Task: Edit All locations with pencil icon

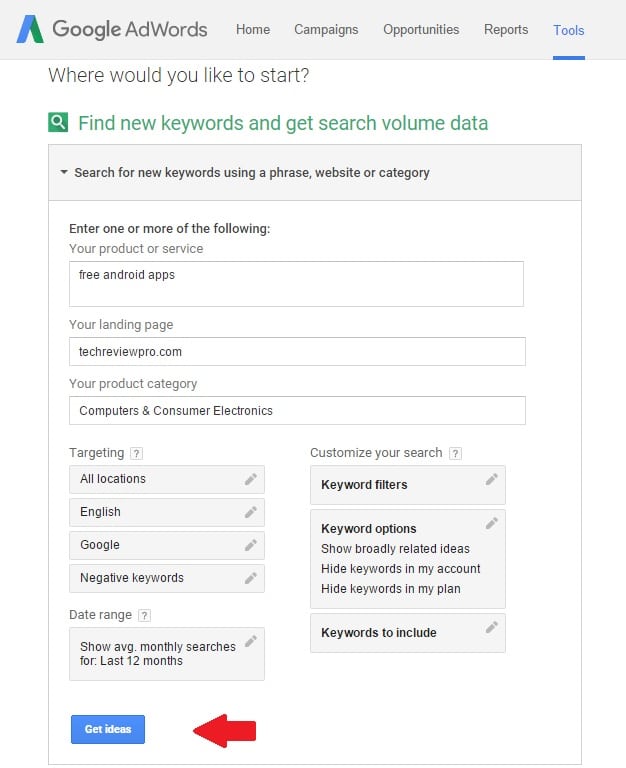Action: click(251, 479)
